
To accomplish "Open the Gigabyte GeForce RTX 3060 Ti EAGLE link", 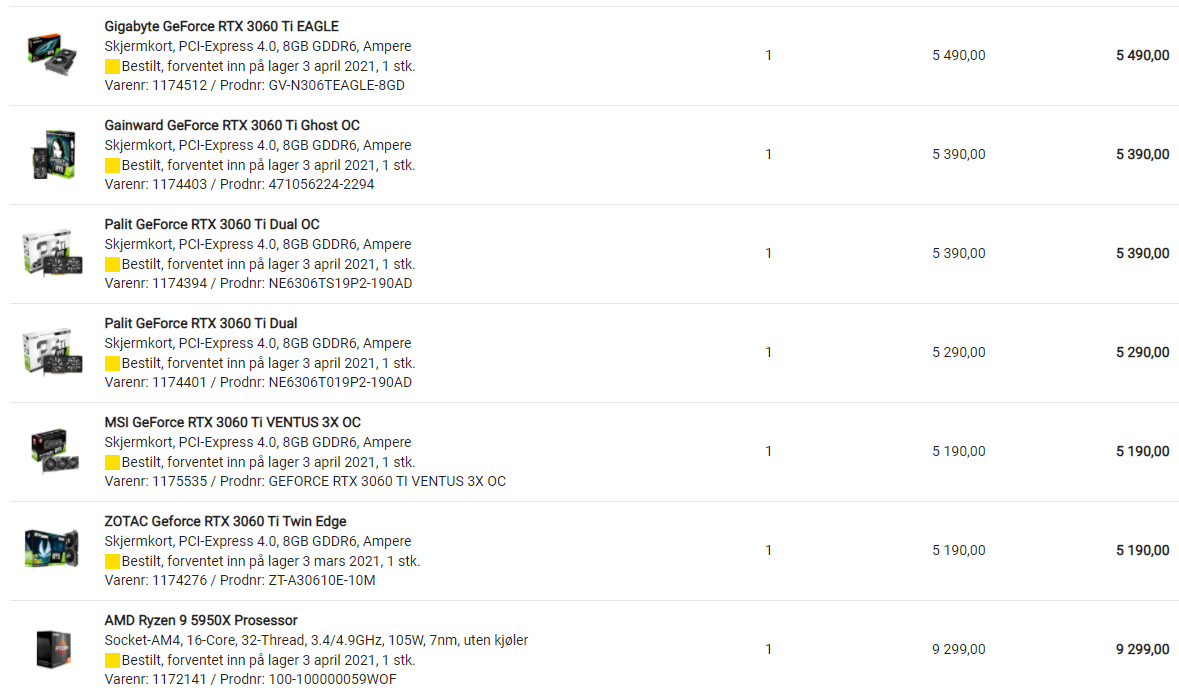I will 221,26.
